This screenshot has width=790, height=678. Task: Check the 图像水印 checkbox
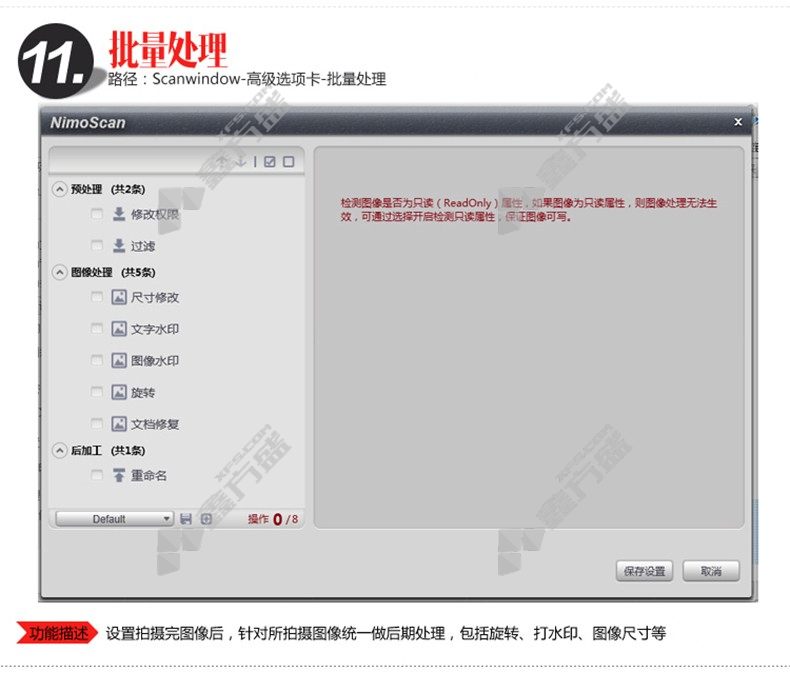97,361
